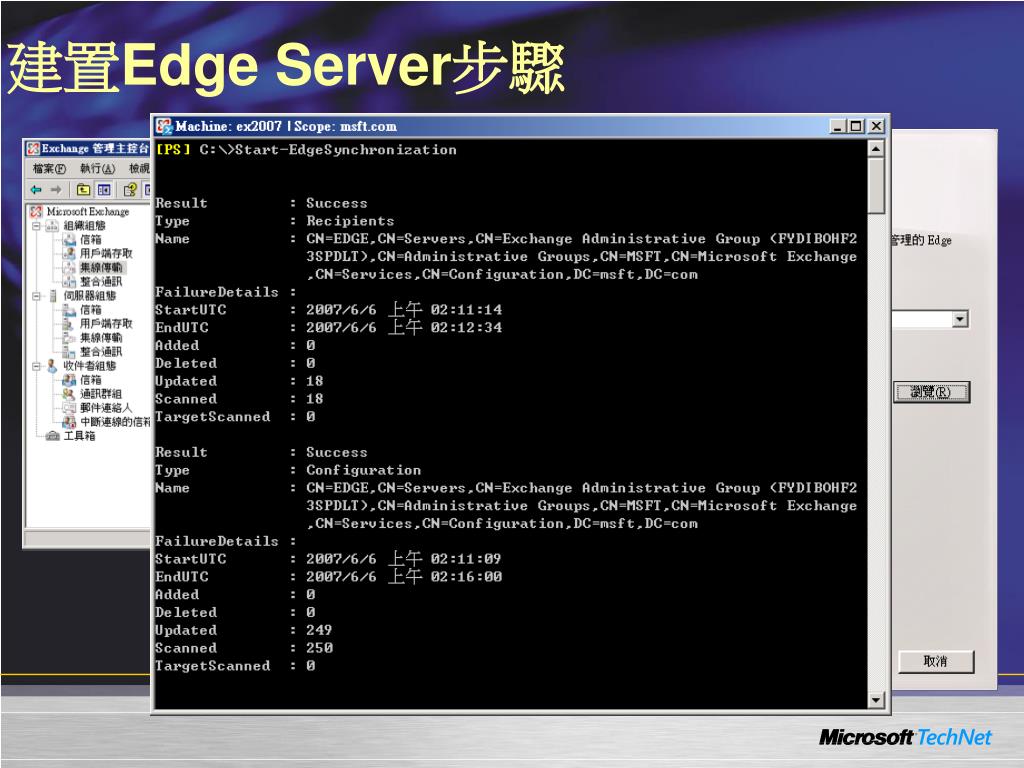Click the 信箱 icon under 收件者組態

(69, 380)
